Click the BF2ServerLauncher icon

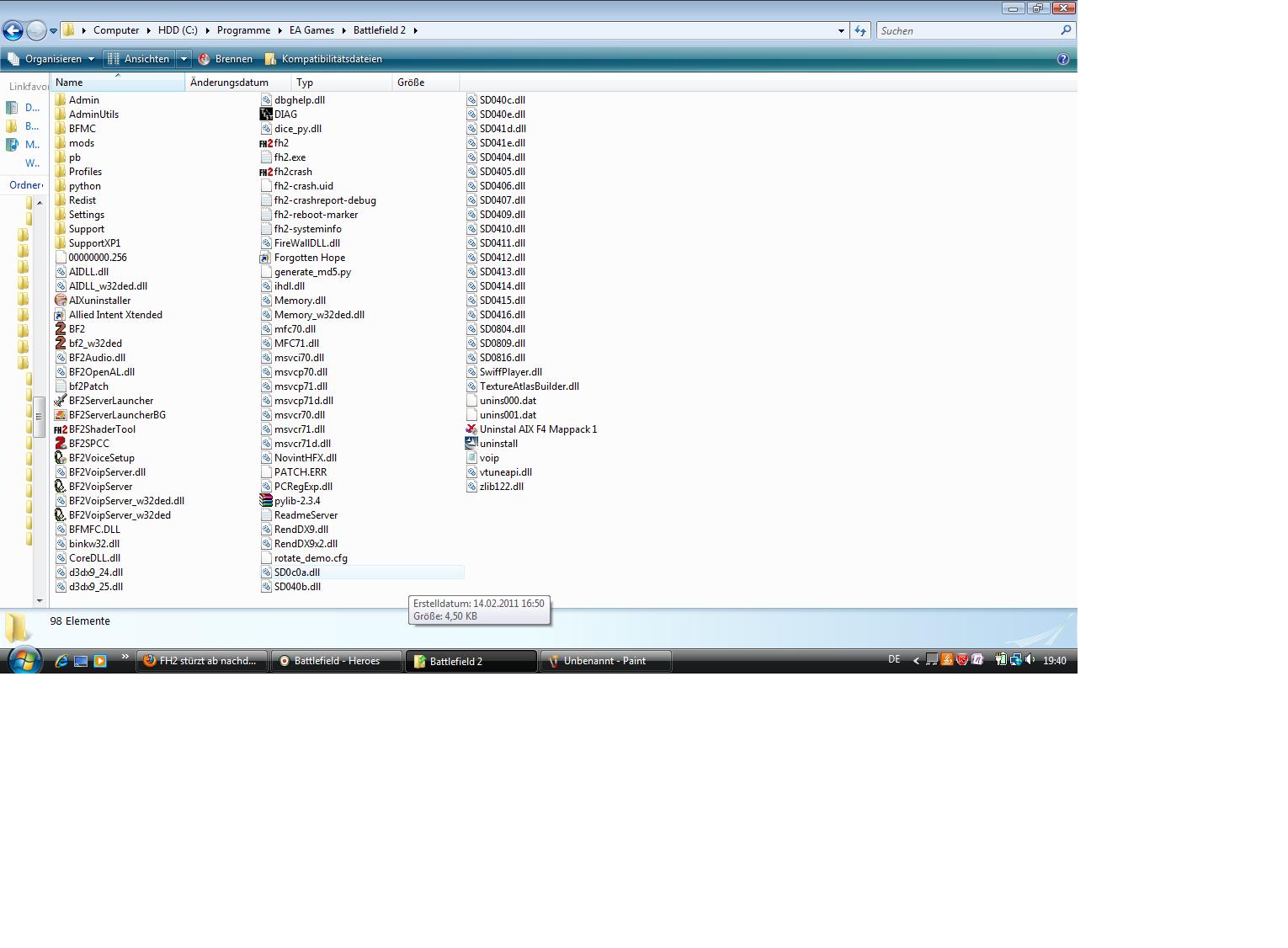61,401
